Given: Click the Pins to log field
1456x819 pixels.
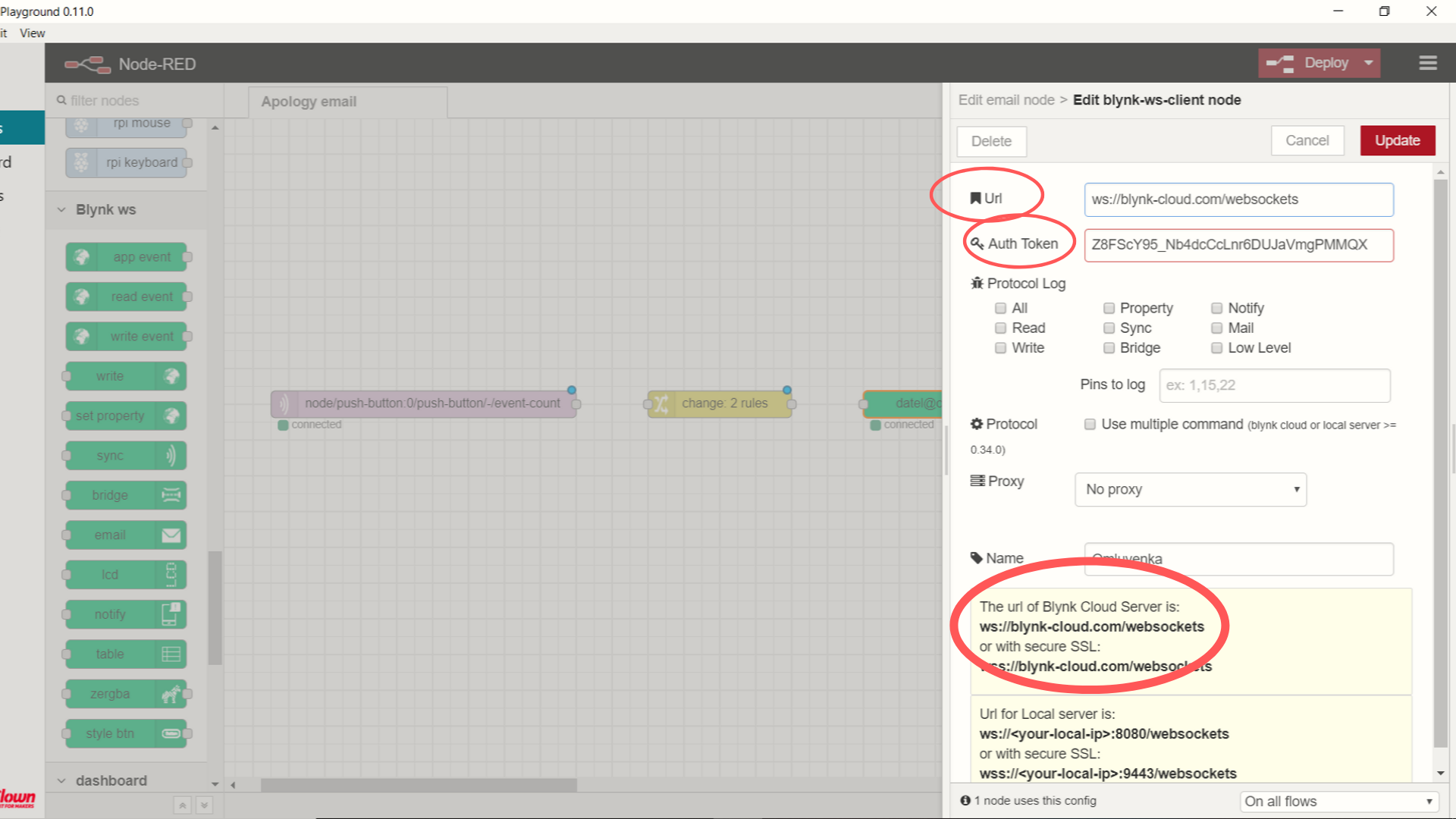Looking at the screenshot, I should pyautogui.click(x=1275, y=385).
